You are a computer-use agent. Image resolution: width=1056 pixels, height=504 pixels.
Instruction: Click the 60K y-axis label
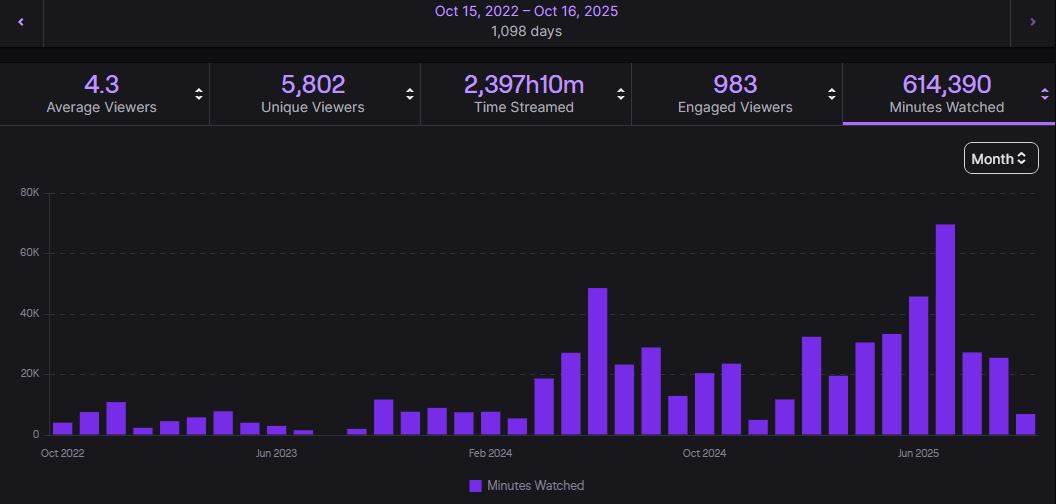coord(30,253)
